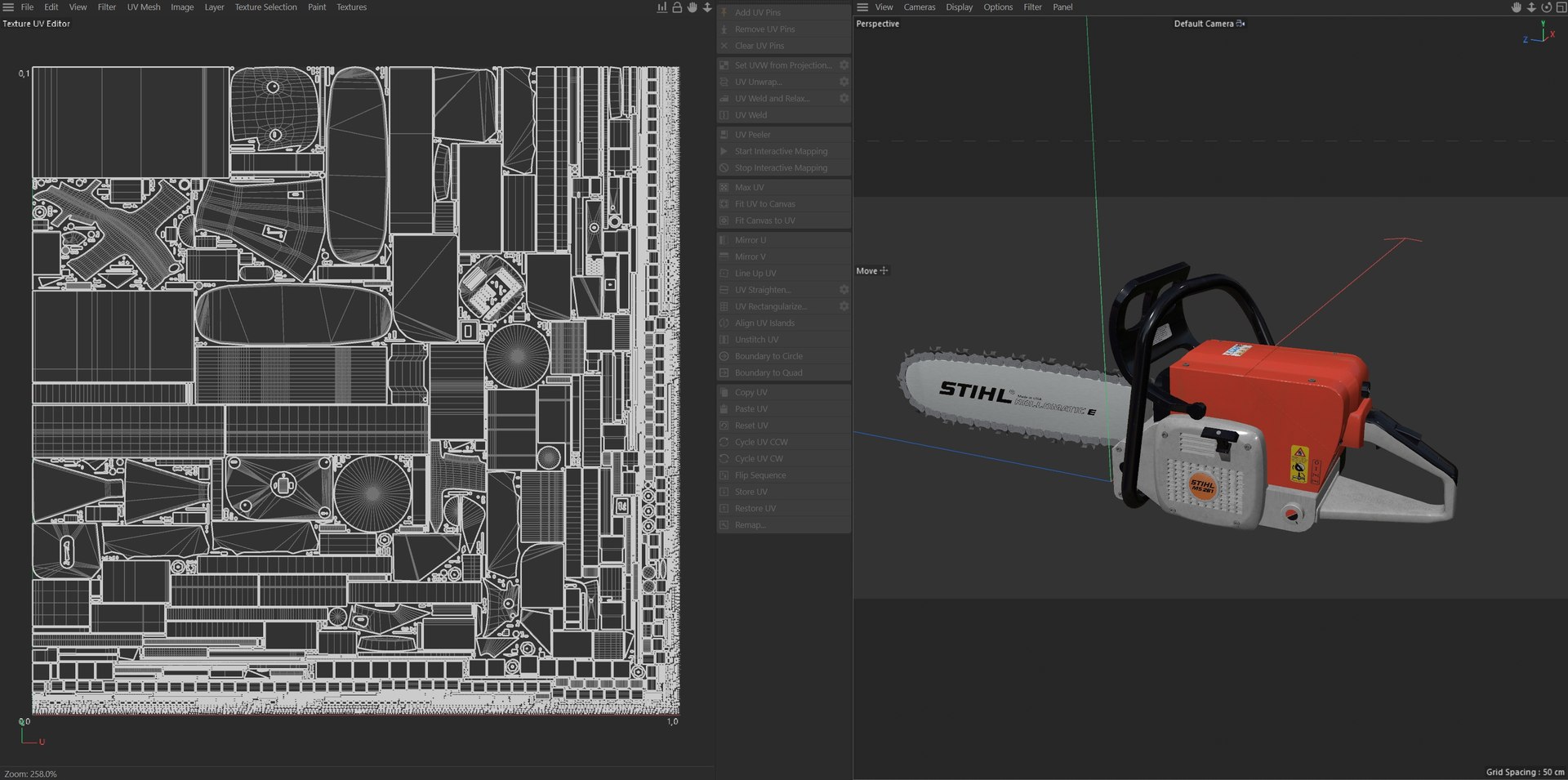Click the dolly arrows icon in Perspective viewport
This screenshot has width=1568, height=780.
coord(1531,7)
